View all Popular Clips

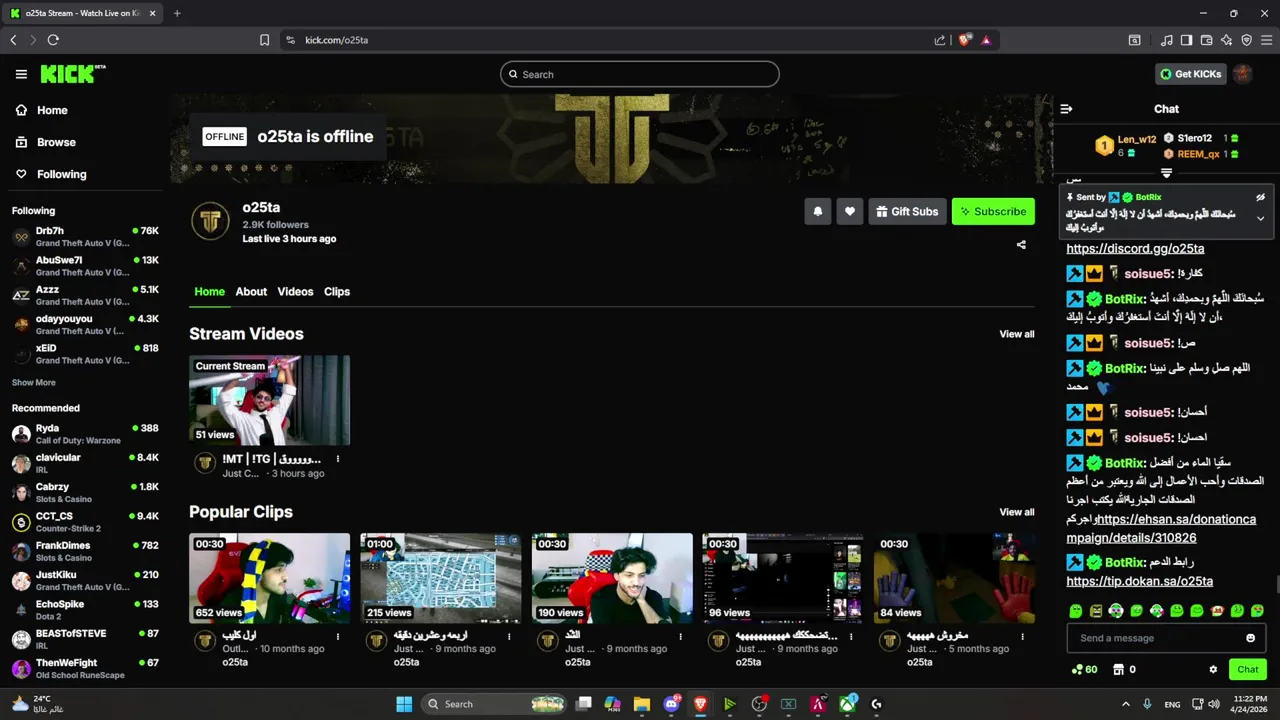[x=1017, y=512]
